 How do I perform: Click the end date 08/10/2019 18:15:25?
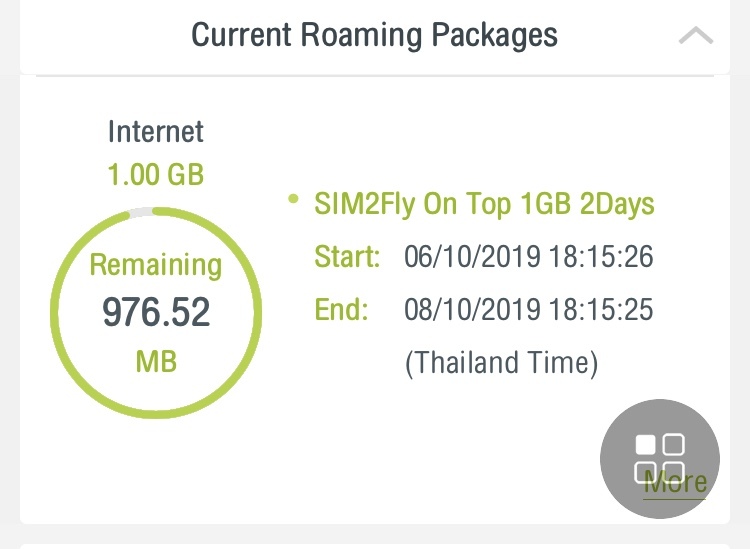[x=528, y=309]
